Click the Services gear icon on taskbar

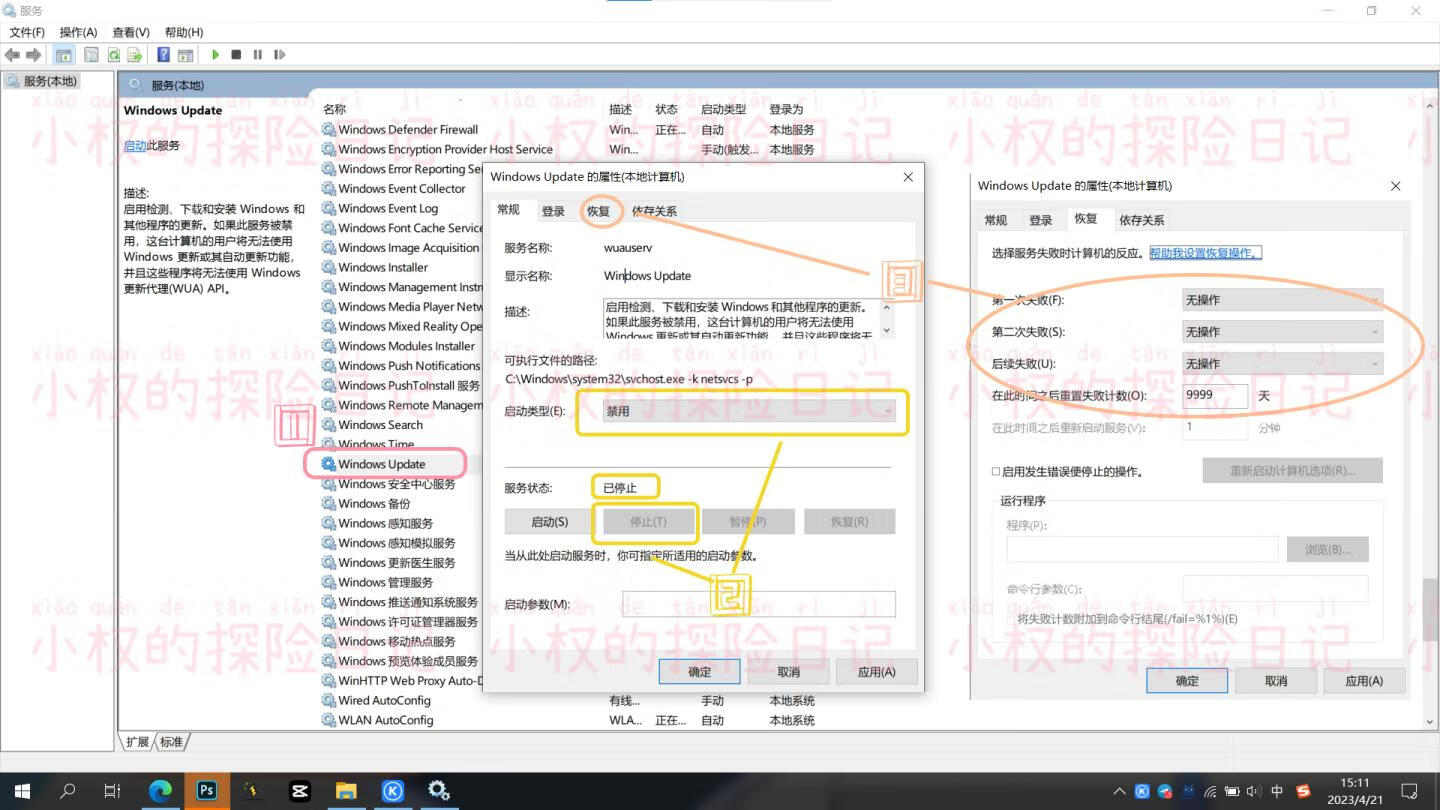point(438,791)
